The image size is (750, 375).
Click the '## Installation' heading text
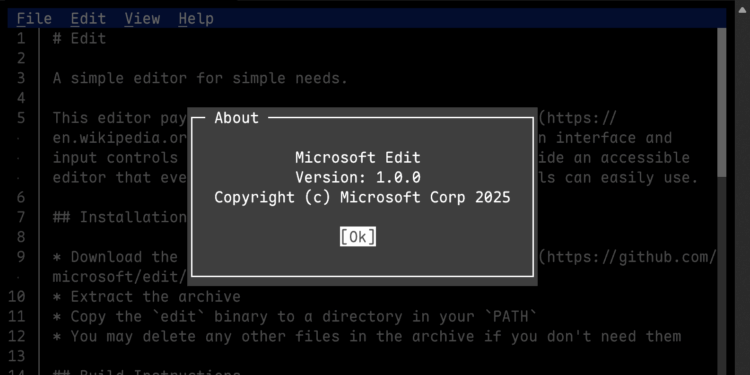(x=119, y=217)
